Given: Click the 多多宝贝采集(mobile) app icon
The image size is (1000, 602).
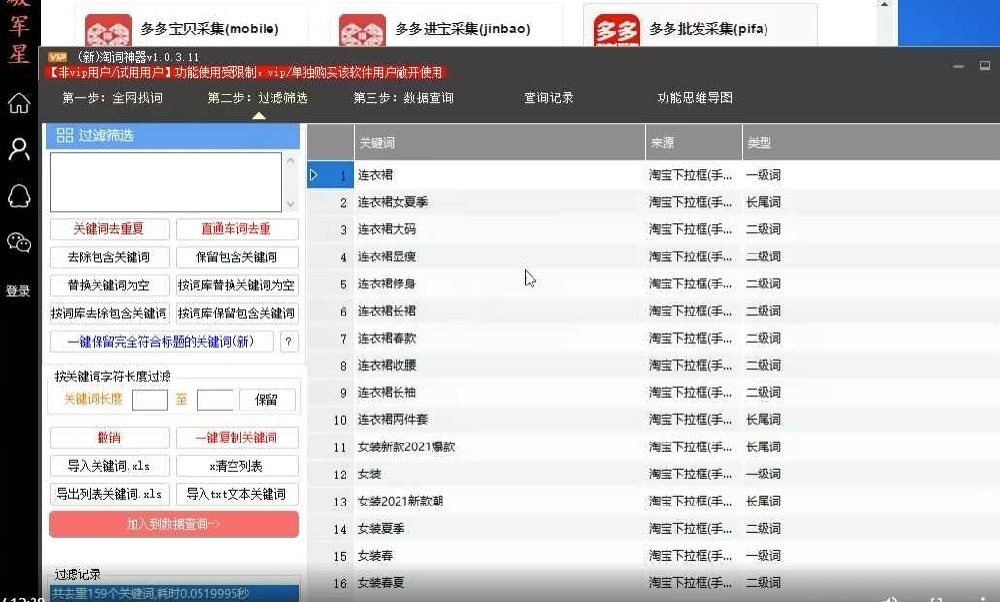Looking at the screenshot, I should point(108,31).
